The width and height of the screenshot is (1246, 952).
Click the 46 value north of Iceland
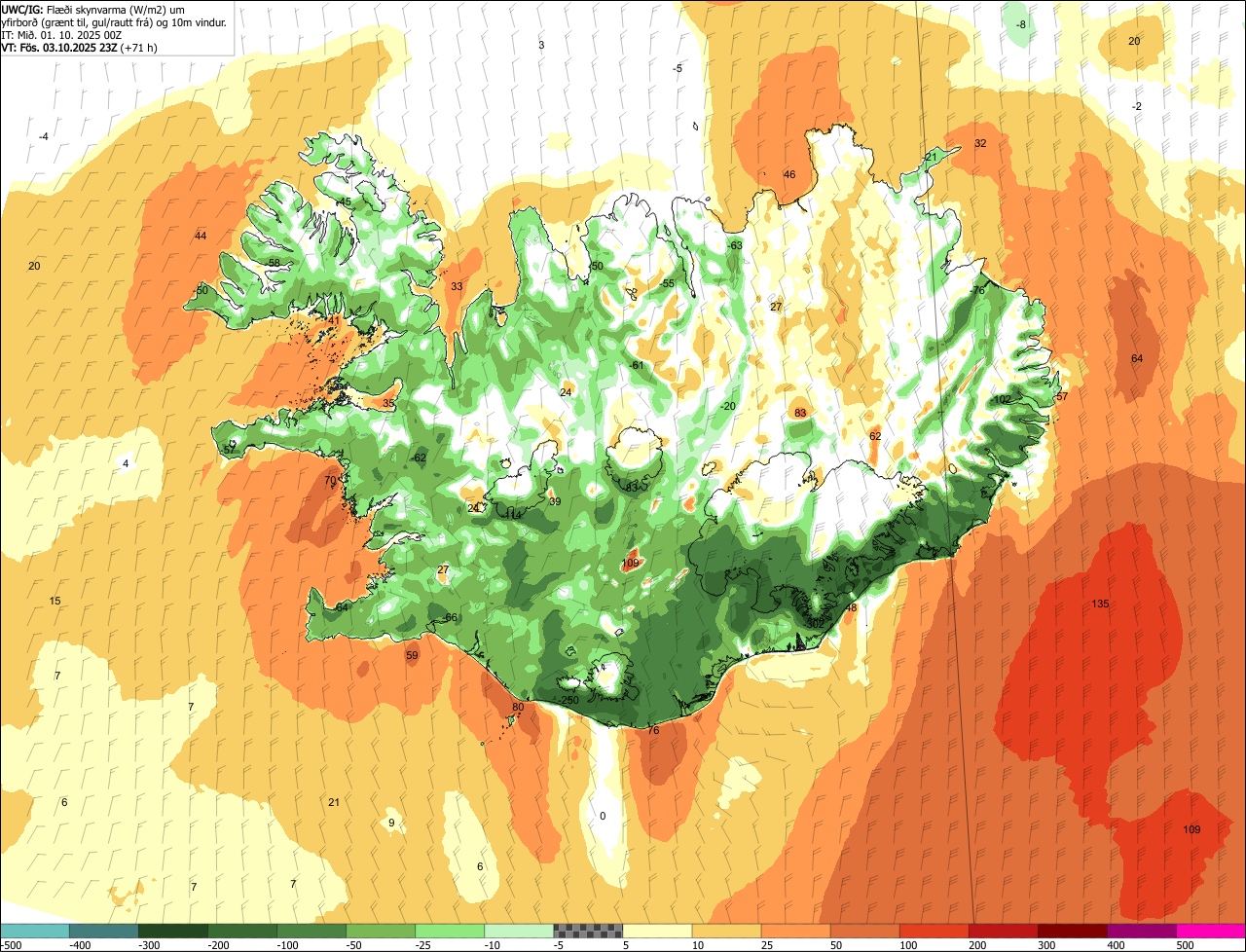click(x=789, y=175)
